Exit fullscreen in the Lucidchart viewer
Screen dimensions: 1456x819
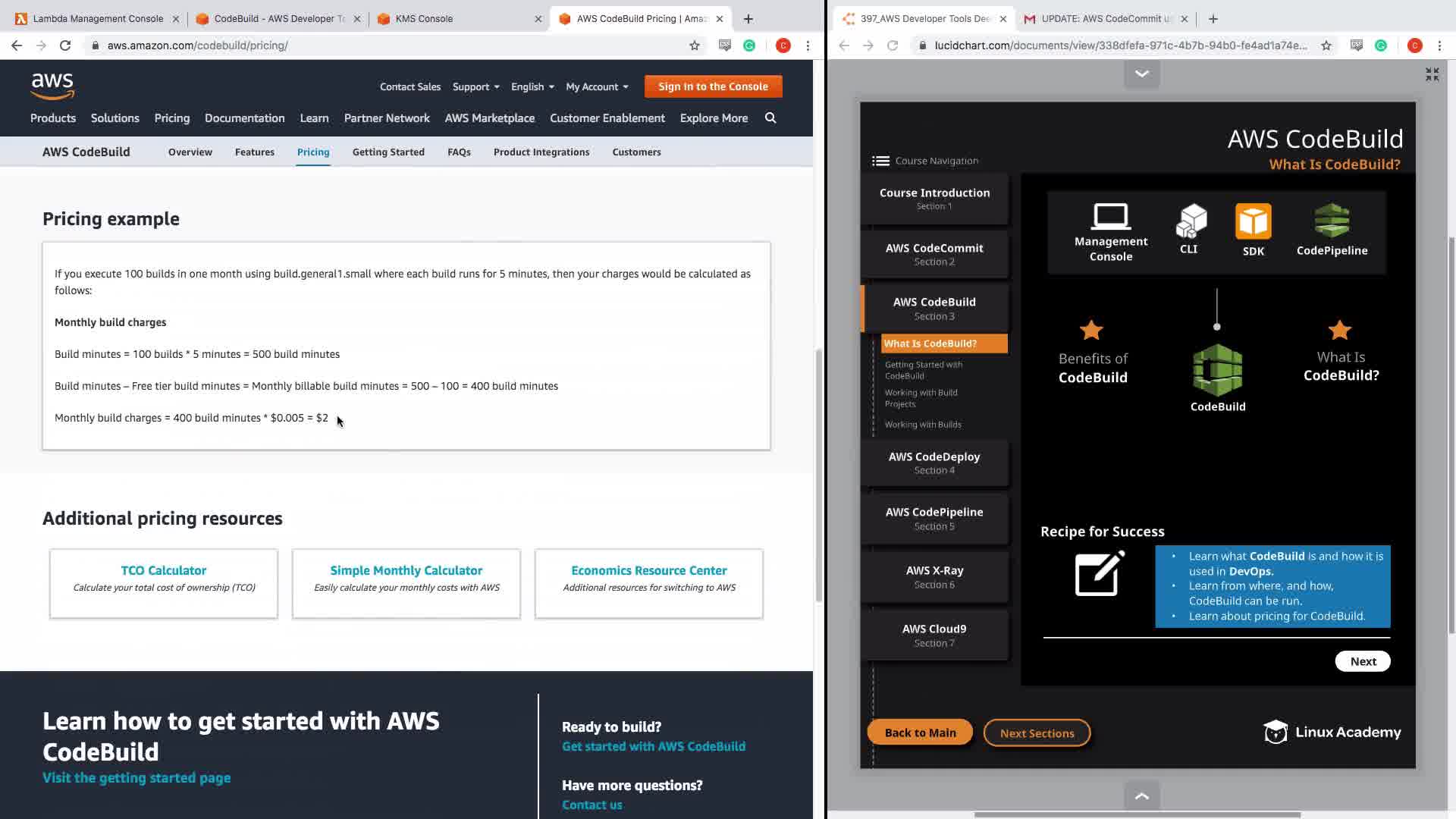coord(1432,74)
